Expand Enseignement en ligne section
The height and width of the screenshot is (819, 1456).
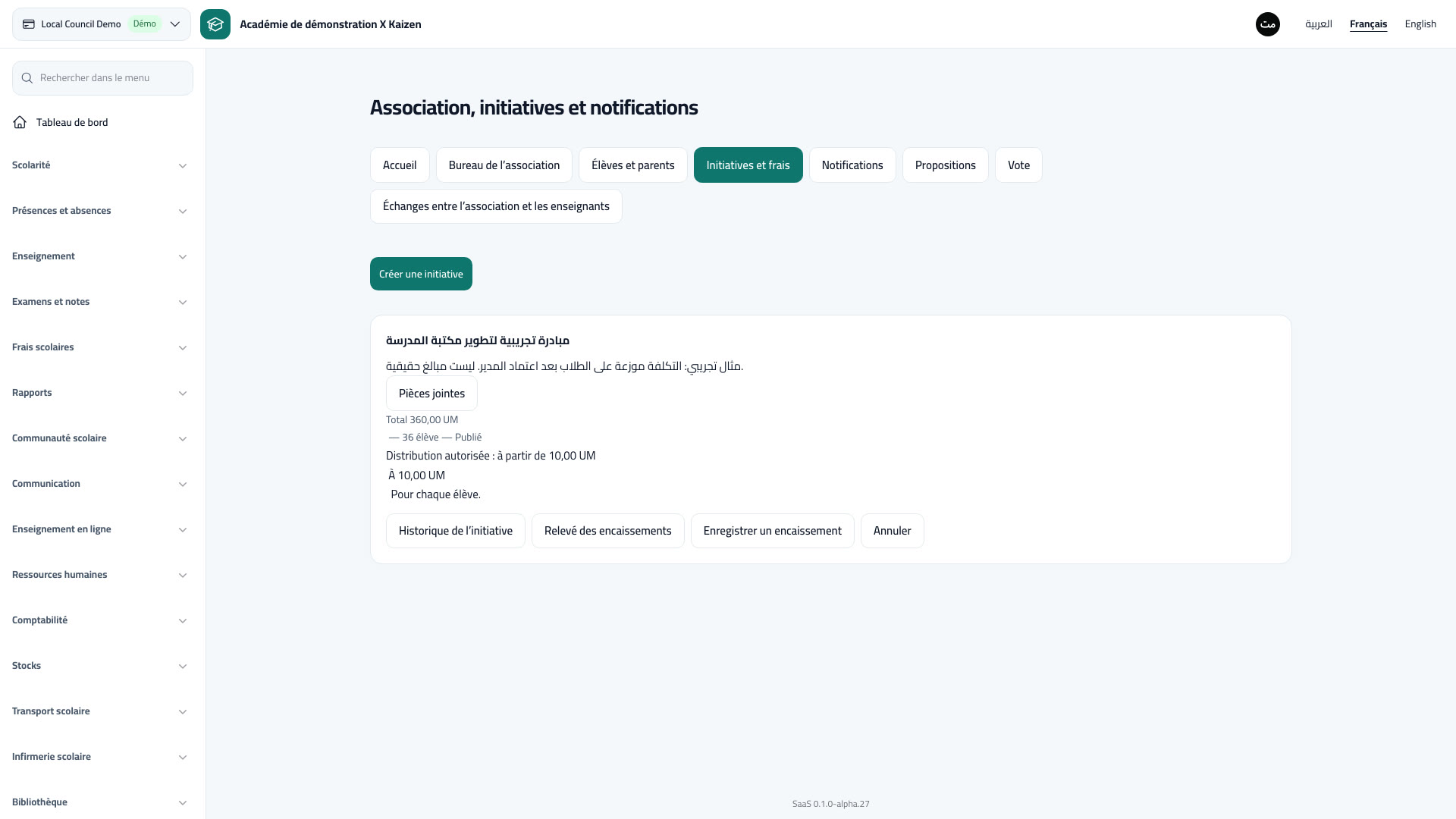[x=99, y=529]
